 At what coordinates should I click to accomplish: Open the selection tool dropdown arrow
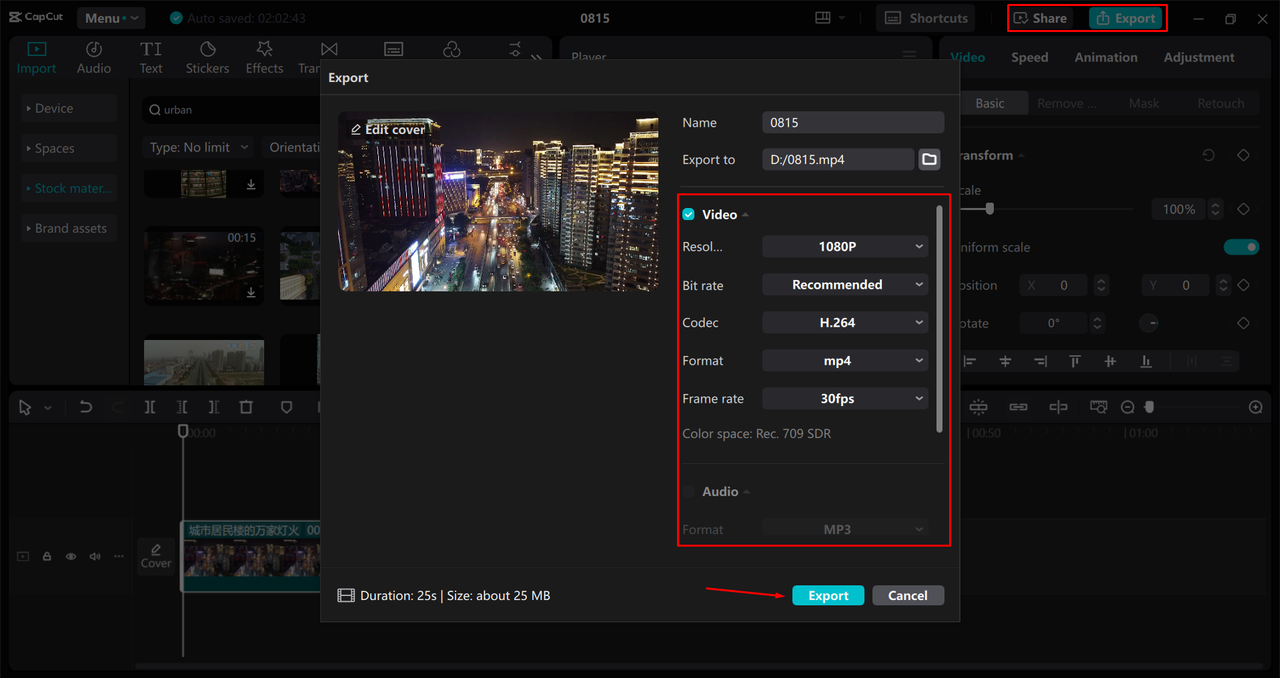47,408
